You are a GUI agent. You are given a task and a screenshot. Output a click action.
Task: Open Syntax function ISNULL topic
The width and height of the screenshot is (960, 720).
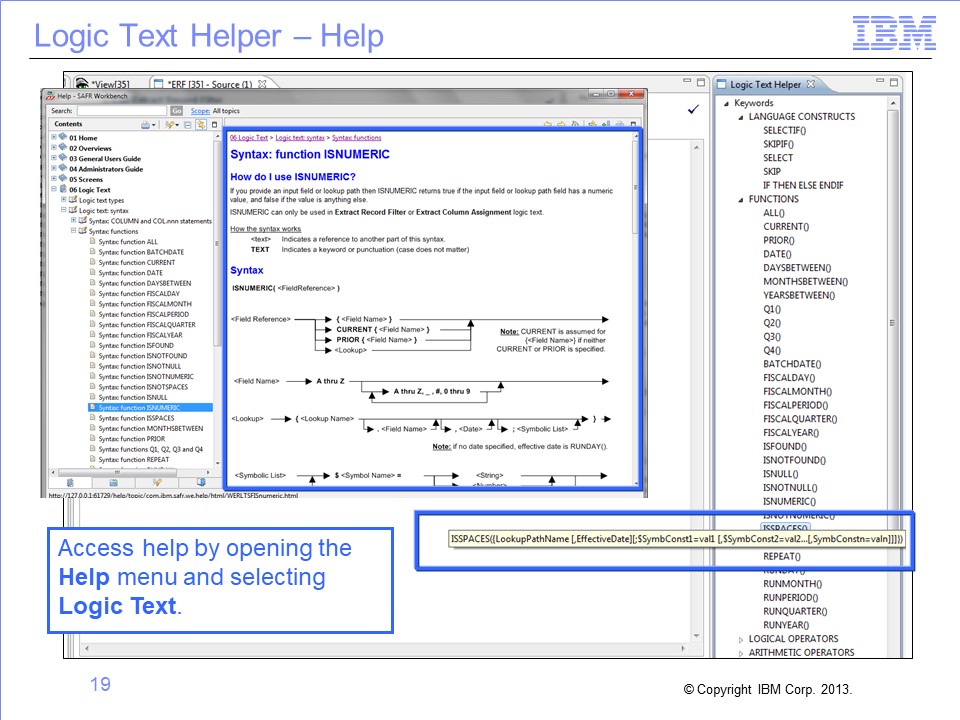point(133,397)
